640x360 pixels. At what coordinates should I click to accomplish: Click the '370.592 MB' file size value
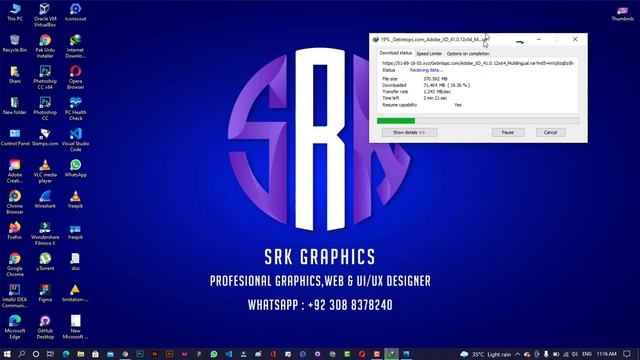coord(435,79)
